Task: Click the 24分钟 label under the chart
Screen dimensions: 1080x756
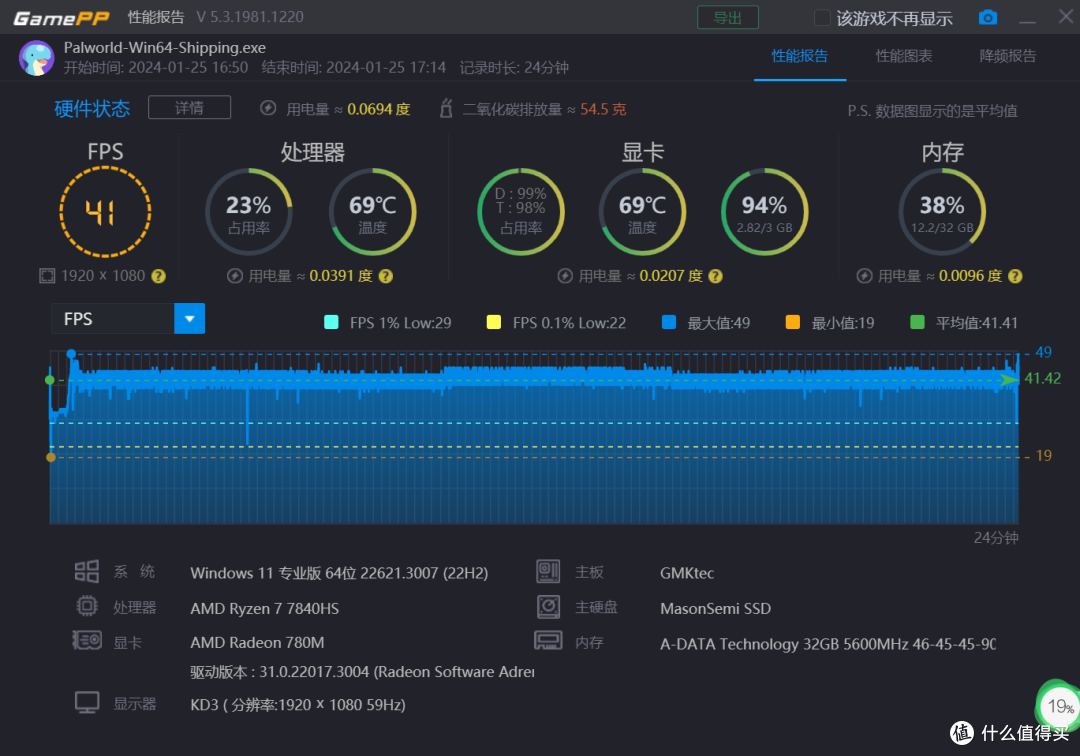Action: (x=995, y=538)
